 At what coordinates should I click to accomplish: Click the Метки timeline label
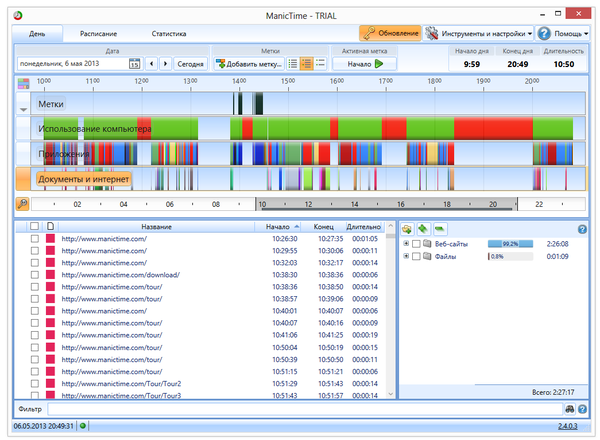coord(51,104)
